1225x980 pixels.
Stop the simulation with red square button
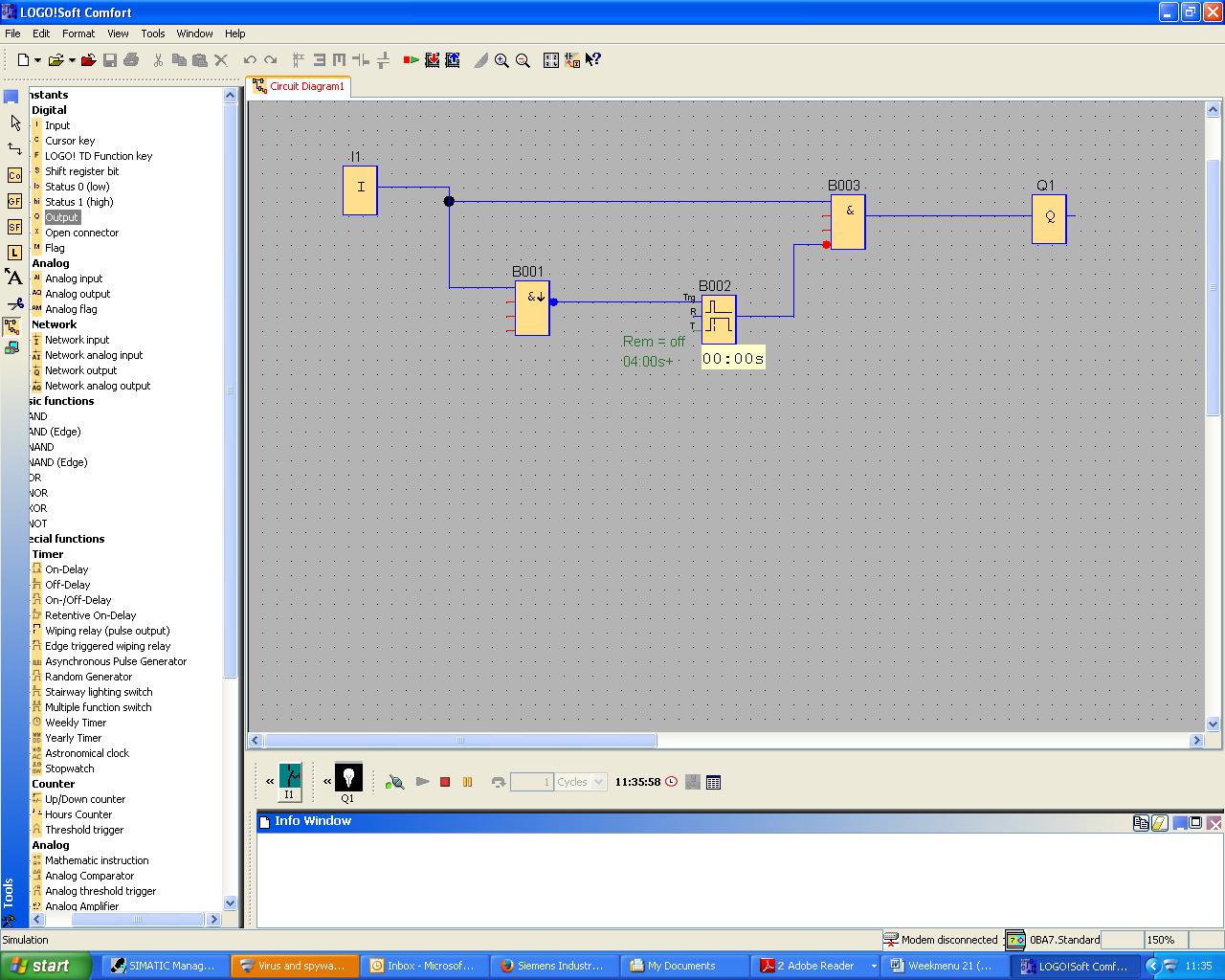[445, 782]
